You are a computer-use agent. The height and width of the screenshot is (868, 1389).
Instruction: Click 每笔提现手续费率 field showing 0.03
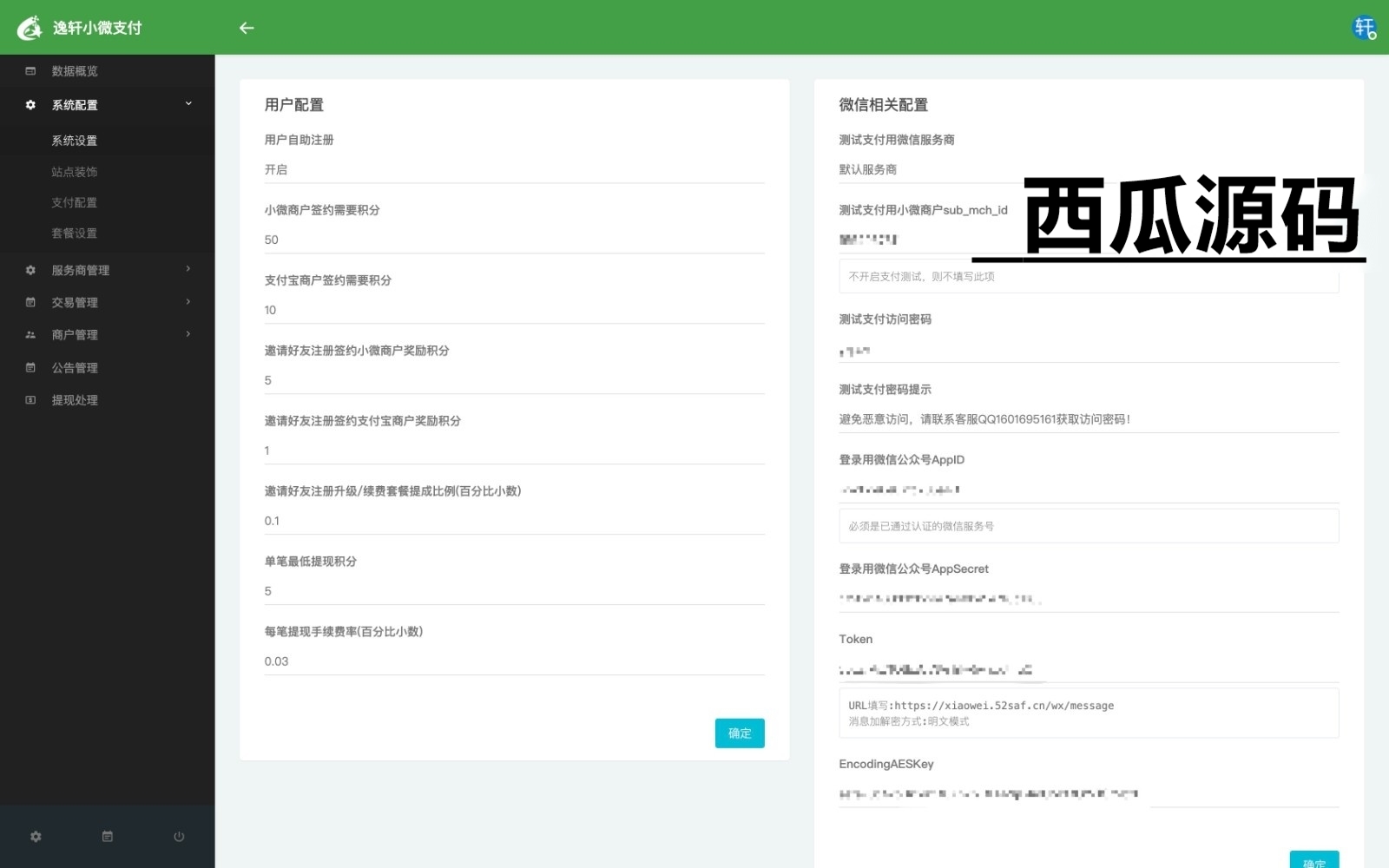point(514,662)
